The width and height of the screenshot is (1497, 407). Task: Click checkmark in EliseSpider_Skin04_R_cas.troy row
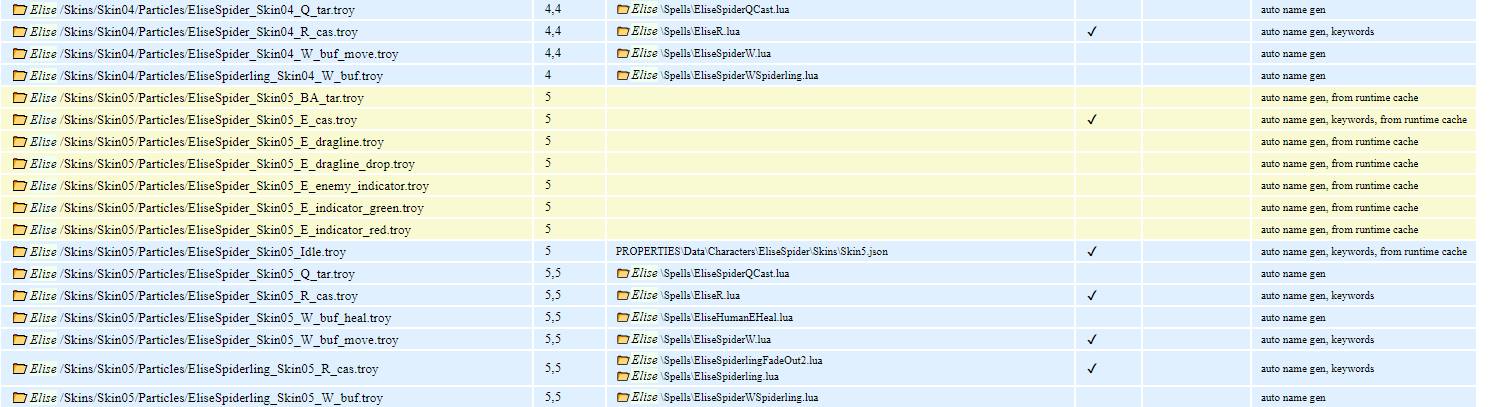tap(1092, 32)
